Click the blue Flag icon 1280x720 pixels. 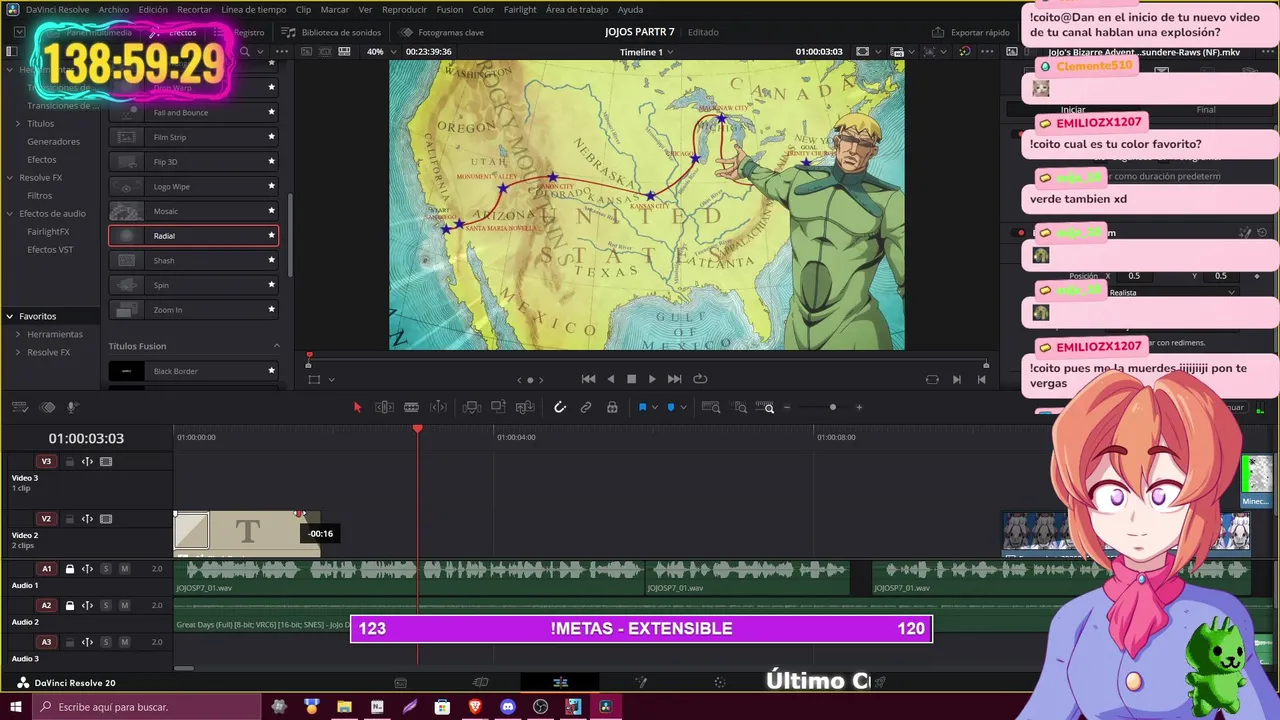pyautogui.click(x=642, y=407)
